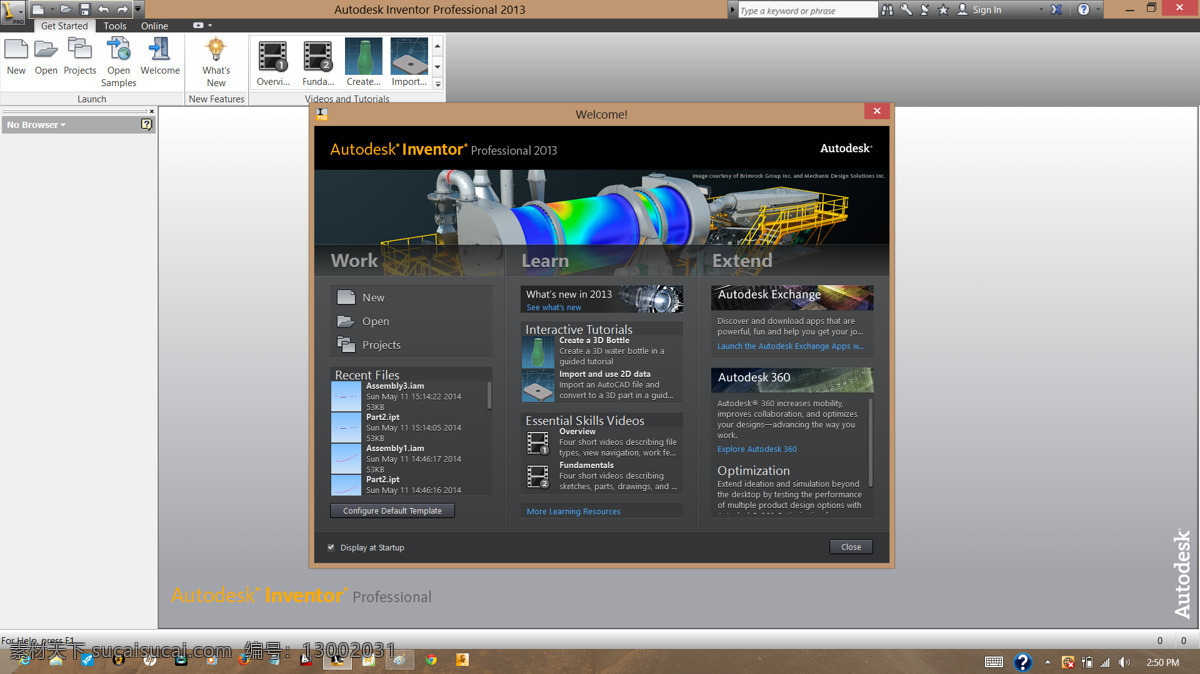The width and height of the screenshot is (1200, 674).
Task: Click the Help question mark icon in title bar
Action: click(x=1084, y=9)
